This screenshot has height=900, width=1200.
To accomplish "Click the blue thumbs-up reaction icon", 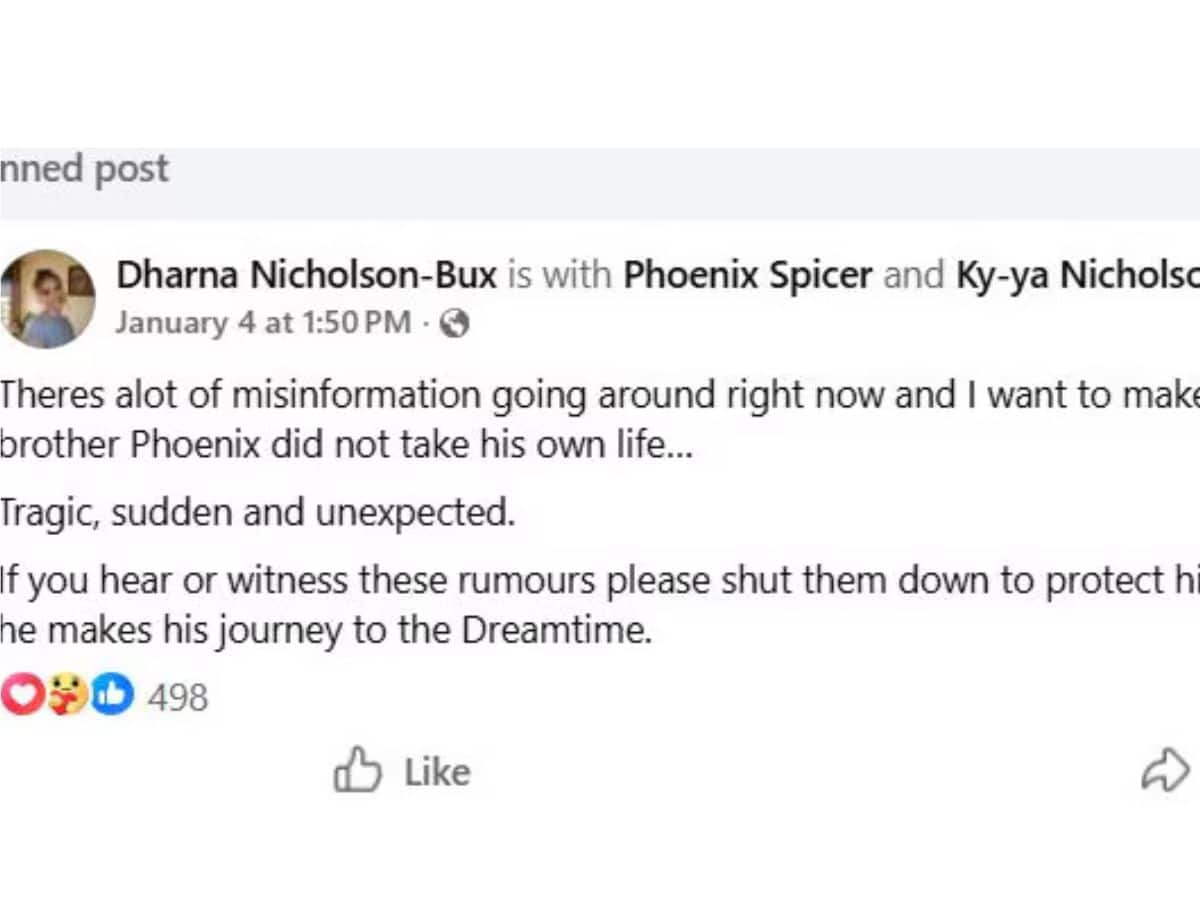I will [112, 696].
